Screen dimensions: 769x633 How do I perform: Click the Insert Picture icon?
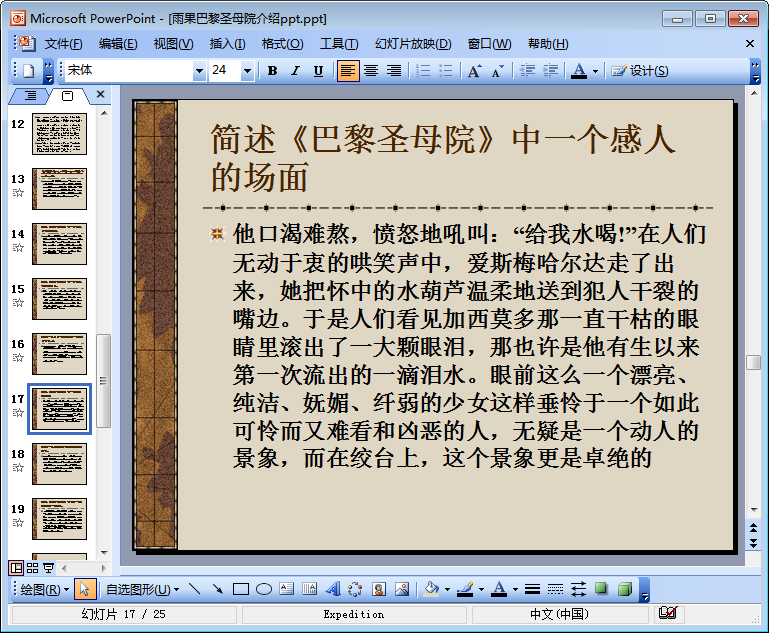[402, 589]
